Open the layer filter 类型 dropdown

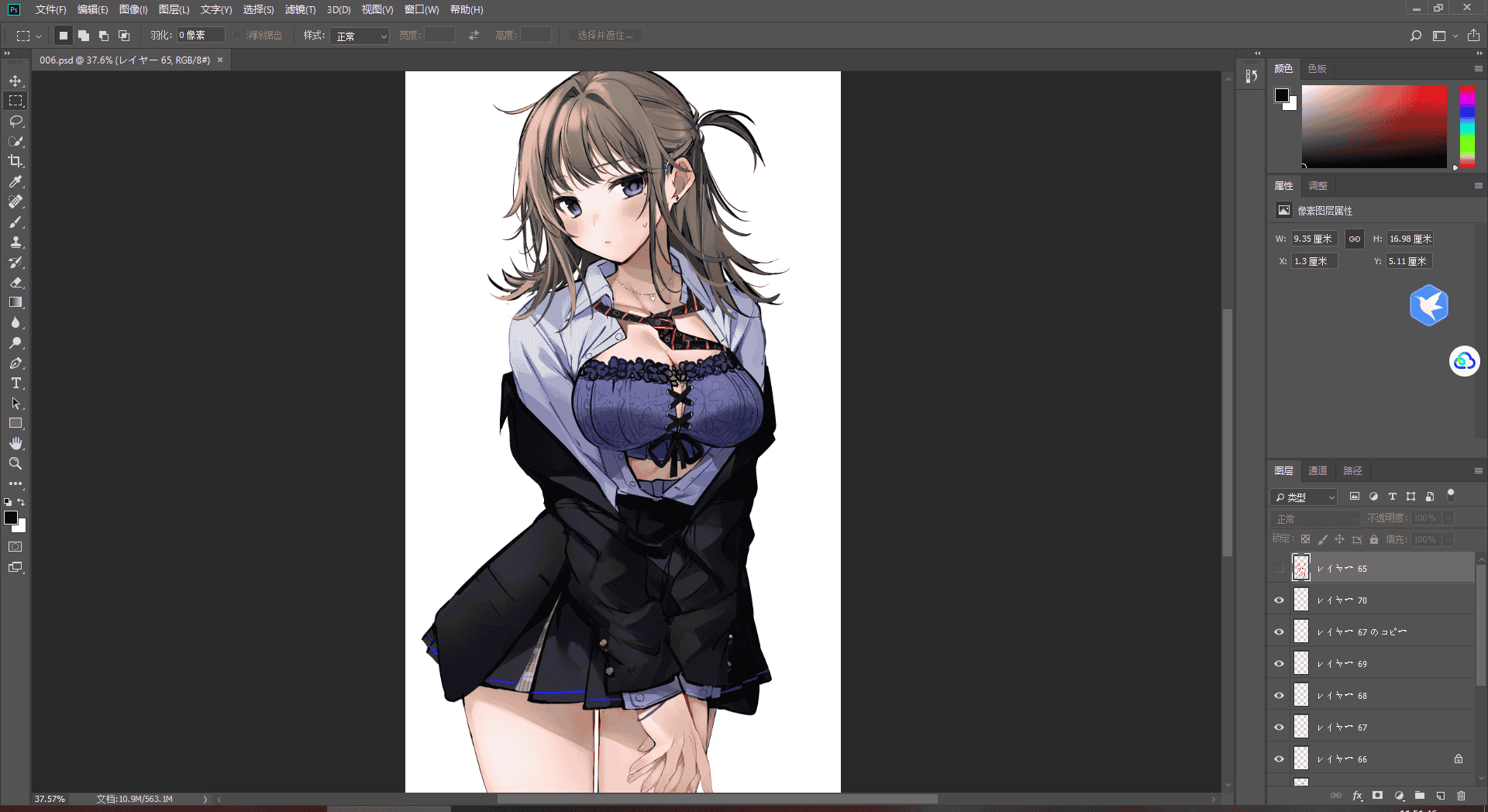coord(1304,497)
